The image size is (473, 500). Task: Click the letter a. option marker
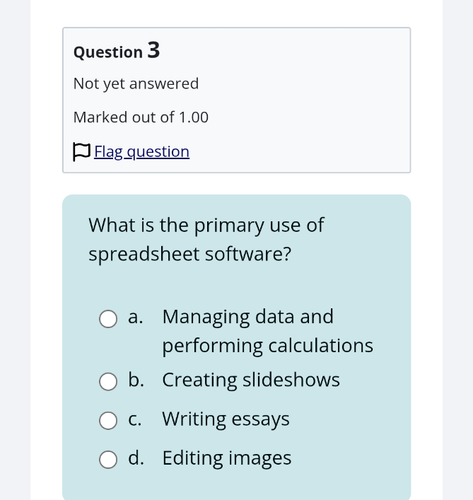[136, 317]
